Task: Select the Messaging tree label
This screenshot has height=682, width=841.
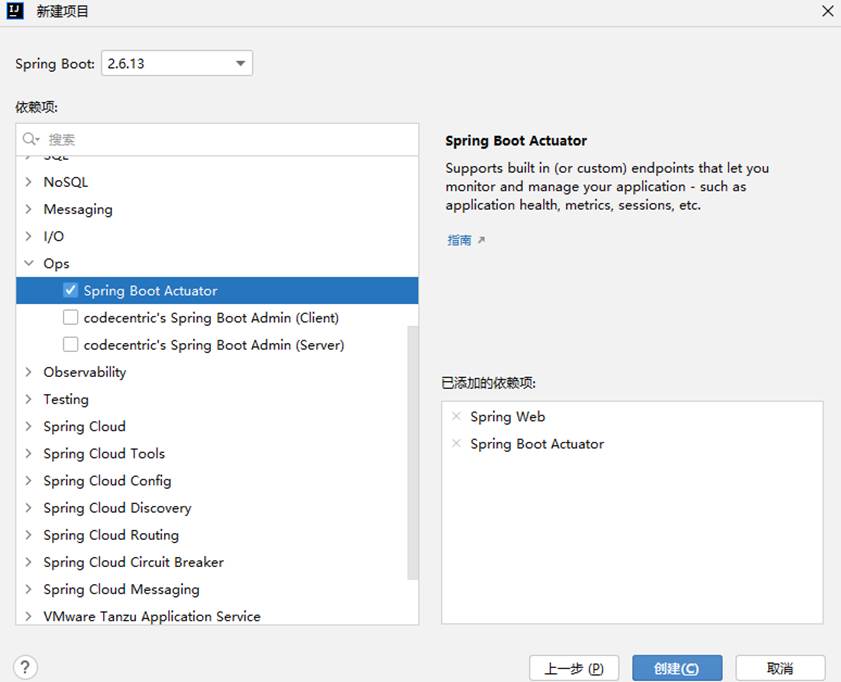Action: (78, 209)
